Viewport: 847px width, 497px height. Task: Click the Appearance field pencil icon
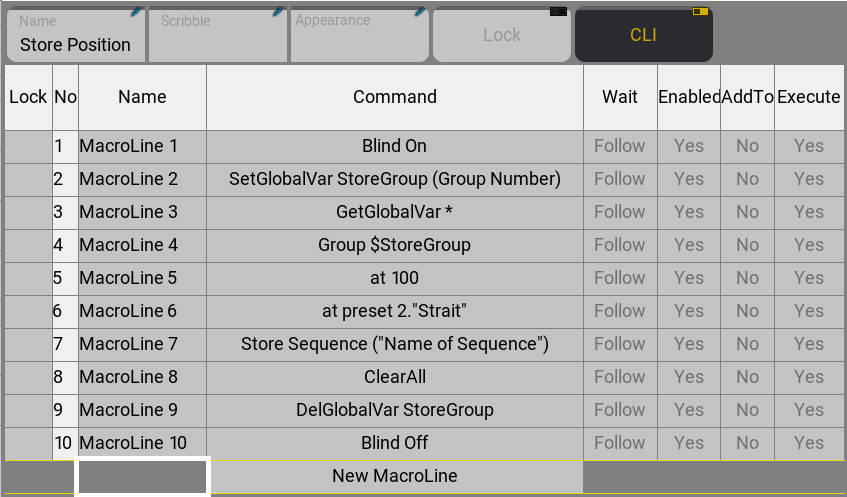click(421, 12)
